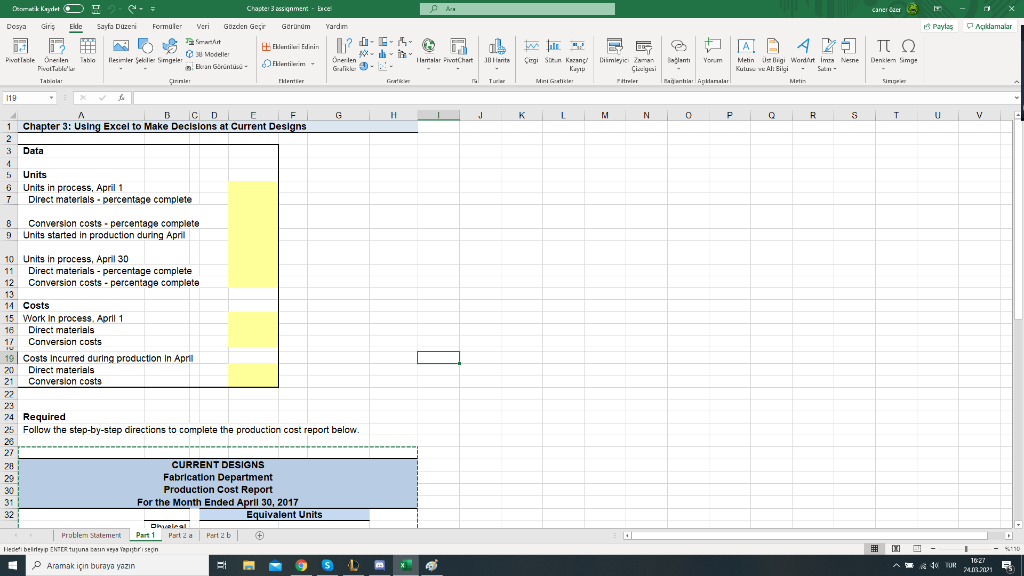Insert a Metin Kutusu (text box)
This screenshot has width=1024, height=576.
745,54
